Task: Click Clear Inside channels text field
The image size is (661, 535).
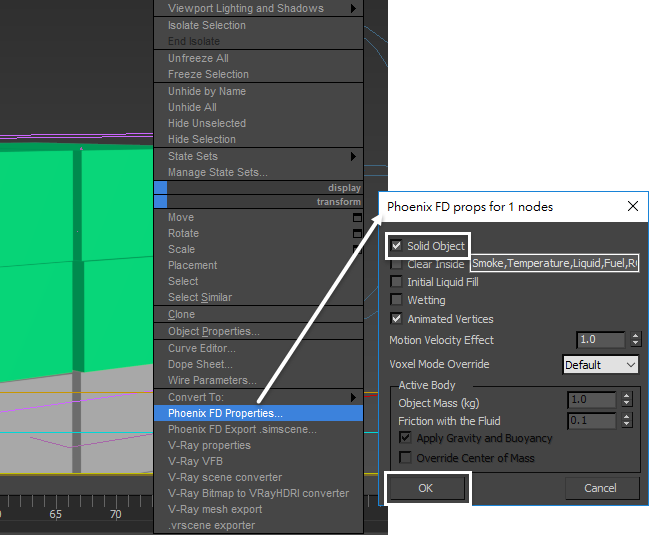Action: [554, 263]
